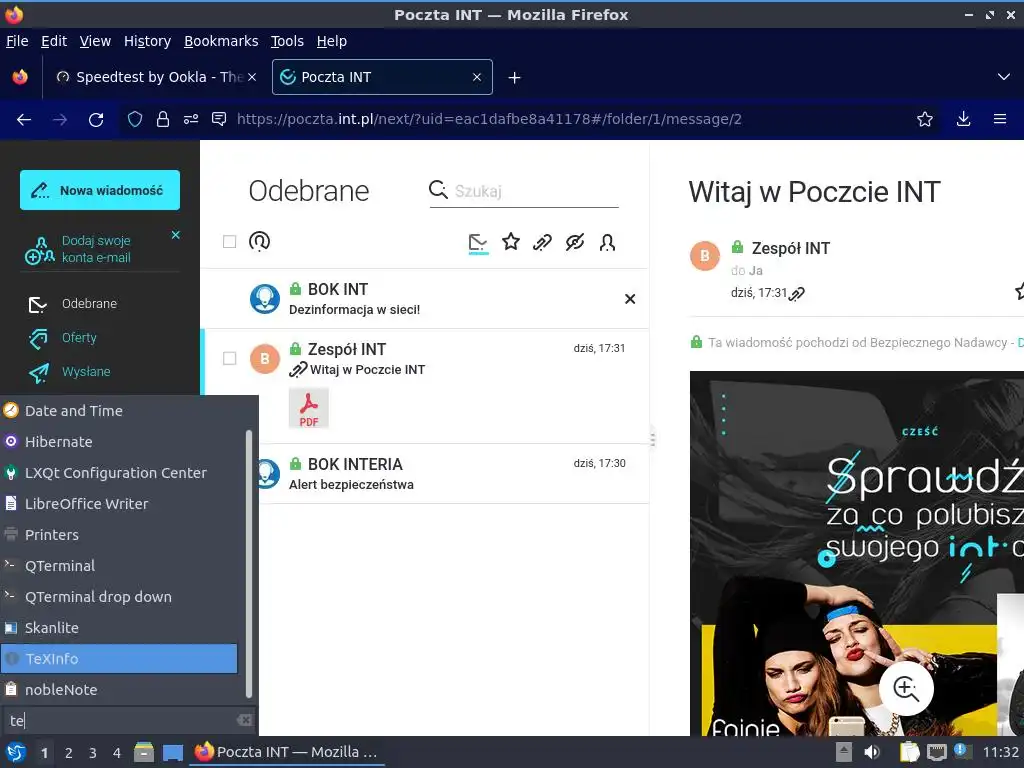This screenshot has height=768, width=1024.
Task: Bookmark this page with the star icon
Action: tap(925, 119)
